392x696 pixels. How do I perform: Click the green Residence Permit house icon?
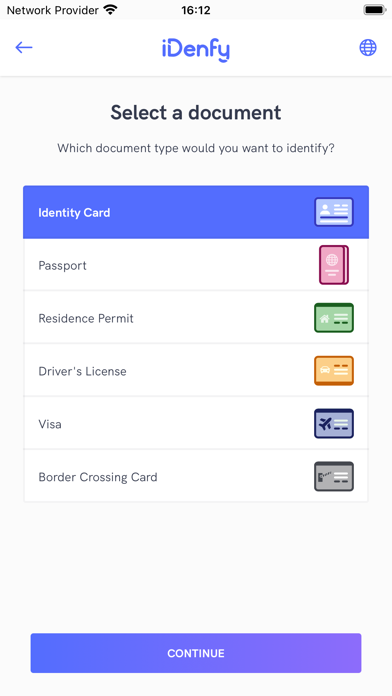(x=334, y=318)
